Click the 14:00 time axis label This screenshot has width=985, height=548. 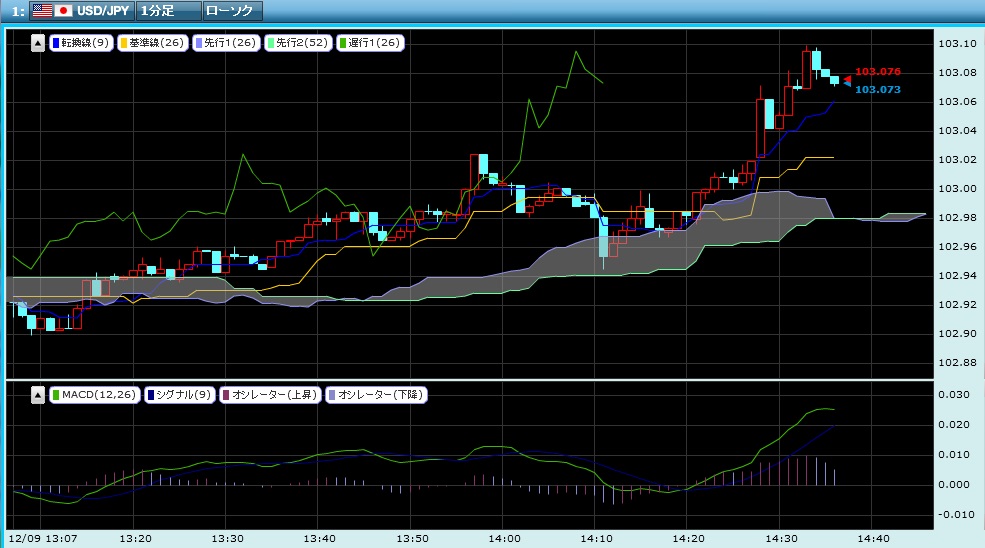point(504,539)
